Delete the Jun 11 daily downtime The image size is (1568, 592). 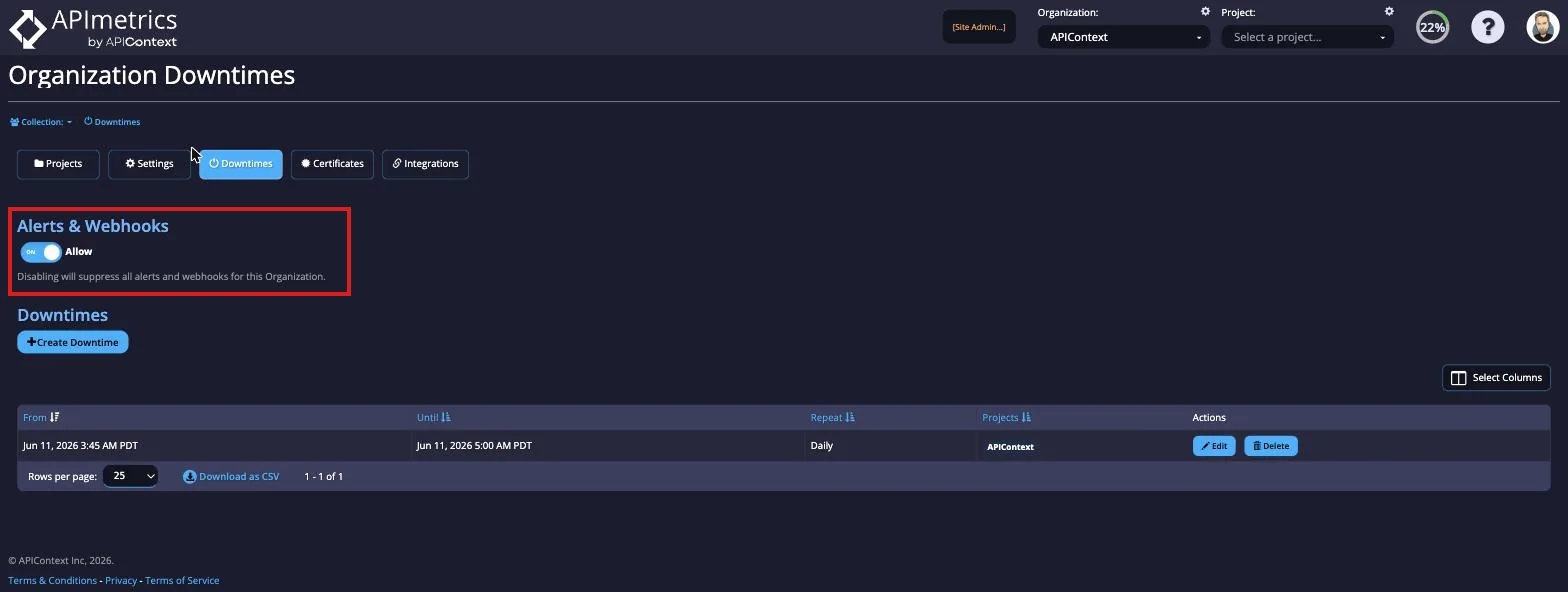click(1271, 446)
